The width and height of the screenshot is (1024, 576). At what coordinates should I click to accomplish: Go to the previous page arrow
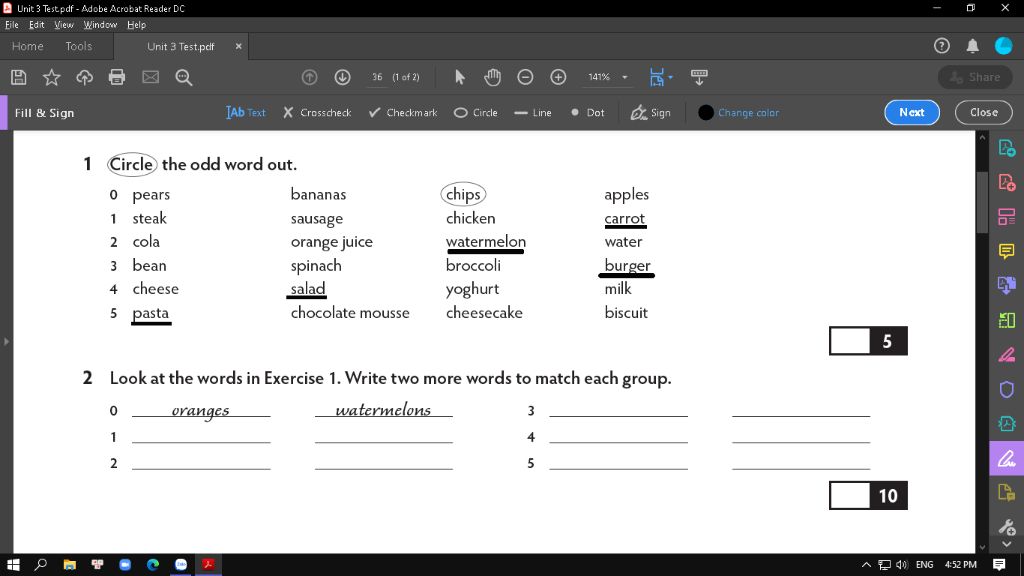(310, 77)
